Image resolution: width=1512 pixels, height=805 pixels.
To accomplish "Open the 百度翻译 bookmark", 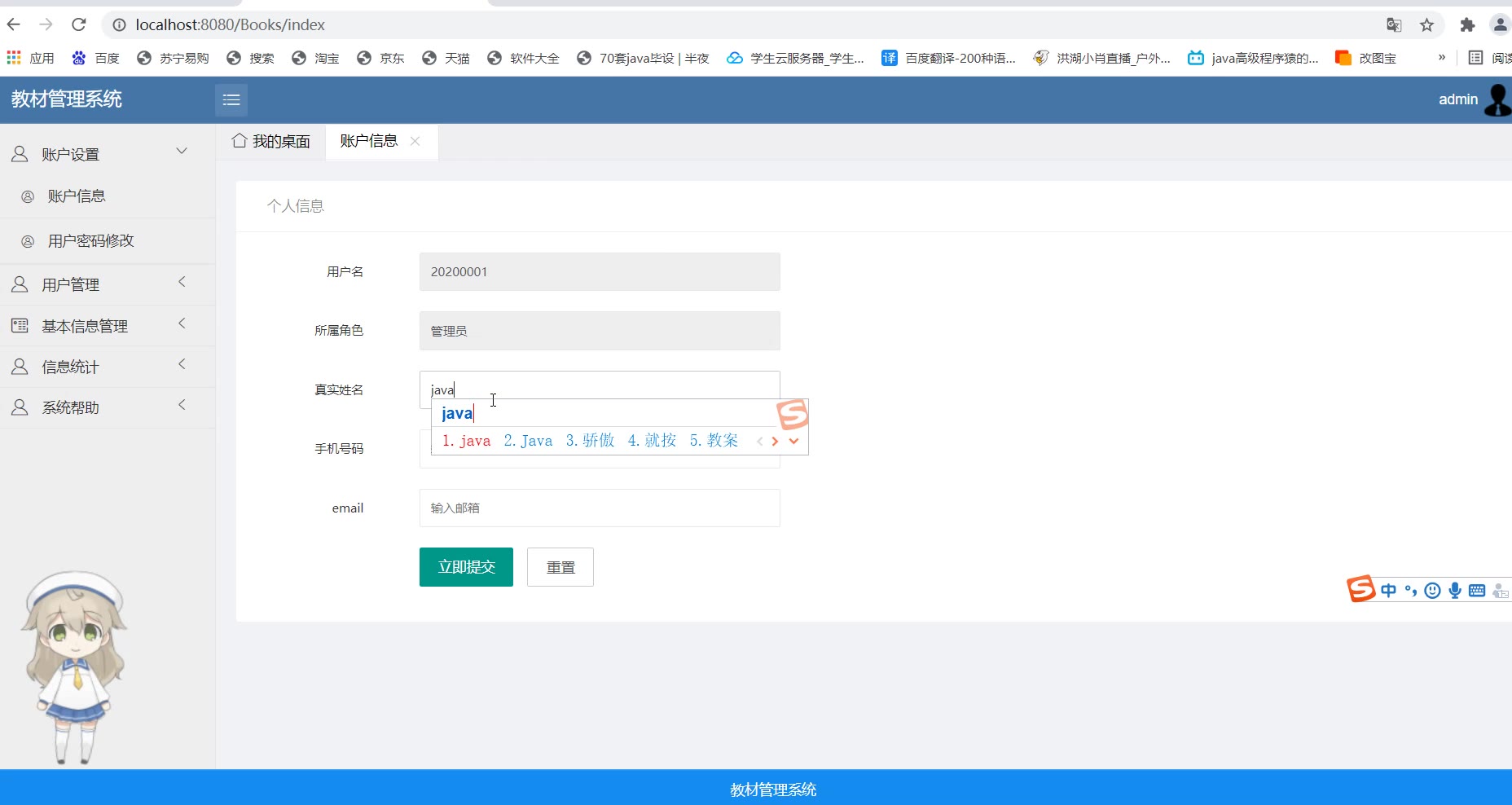I will click(x=949, y=58).
